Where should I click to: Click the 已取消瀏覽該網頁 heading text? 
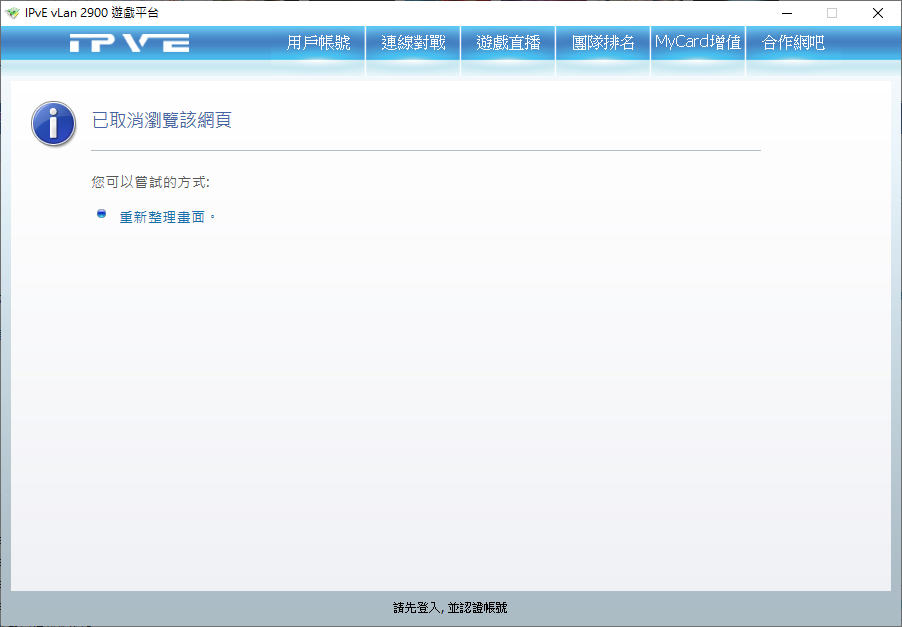click(x=162, y=120)
